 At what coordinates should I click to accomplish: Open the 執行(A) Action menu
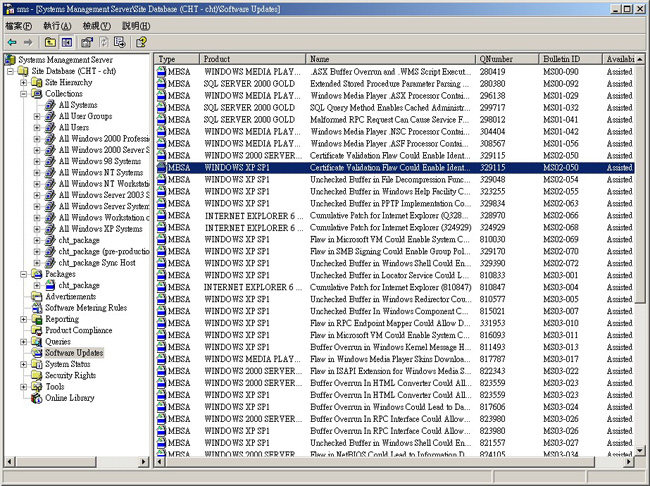57,26
